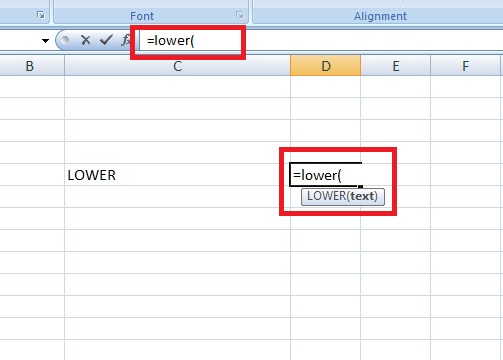Click the Cancel (X) formula button
503x360 pixels.
(86, 40)
